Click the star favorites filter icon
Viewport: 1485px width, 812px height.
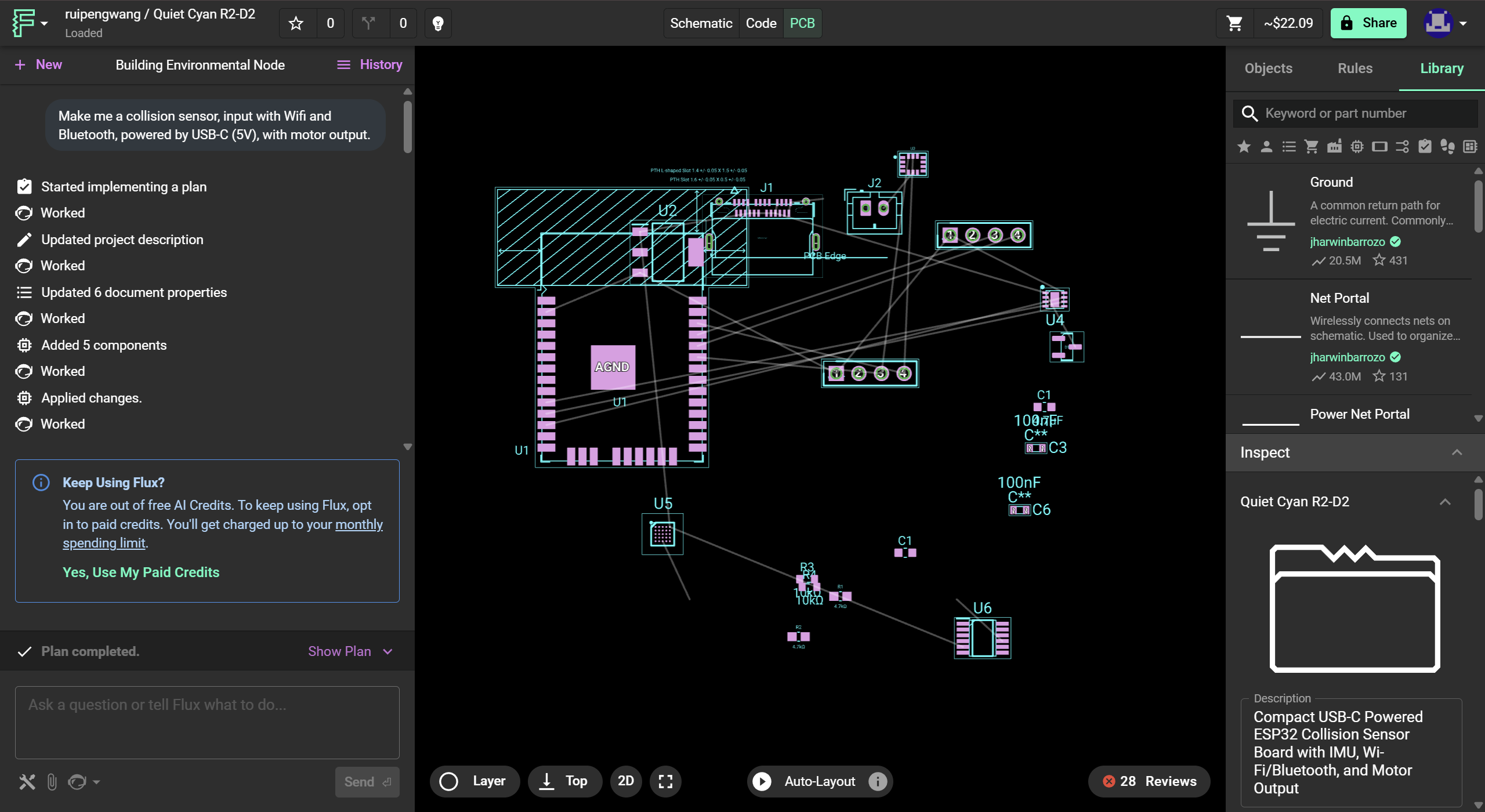1244,147
